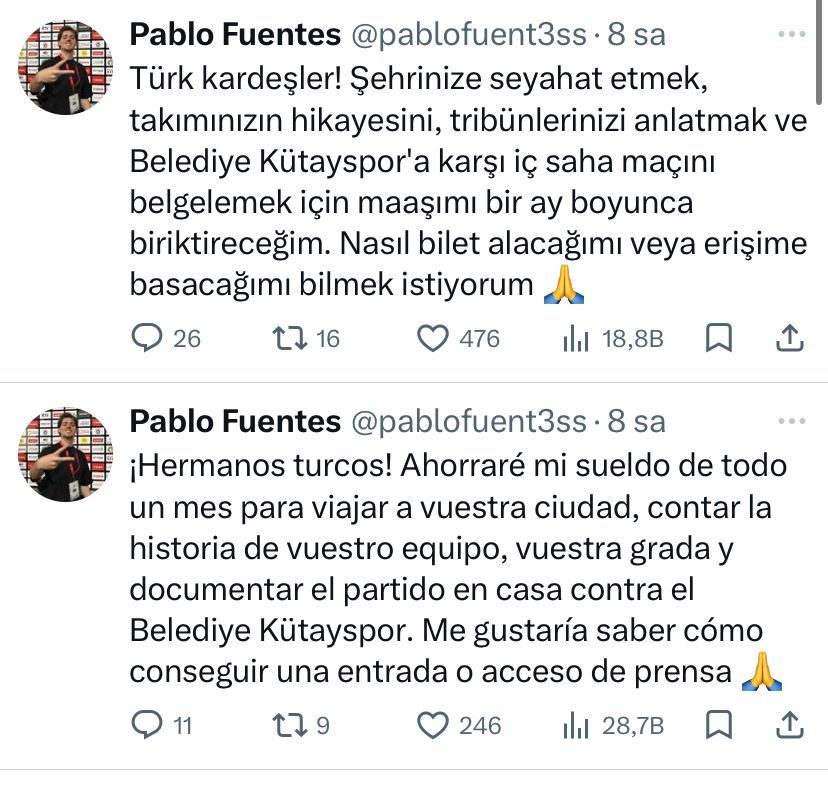
Task: Like the tweet with 476 likes
Action: 432,339
